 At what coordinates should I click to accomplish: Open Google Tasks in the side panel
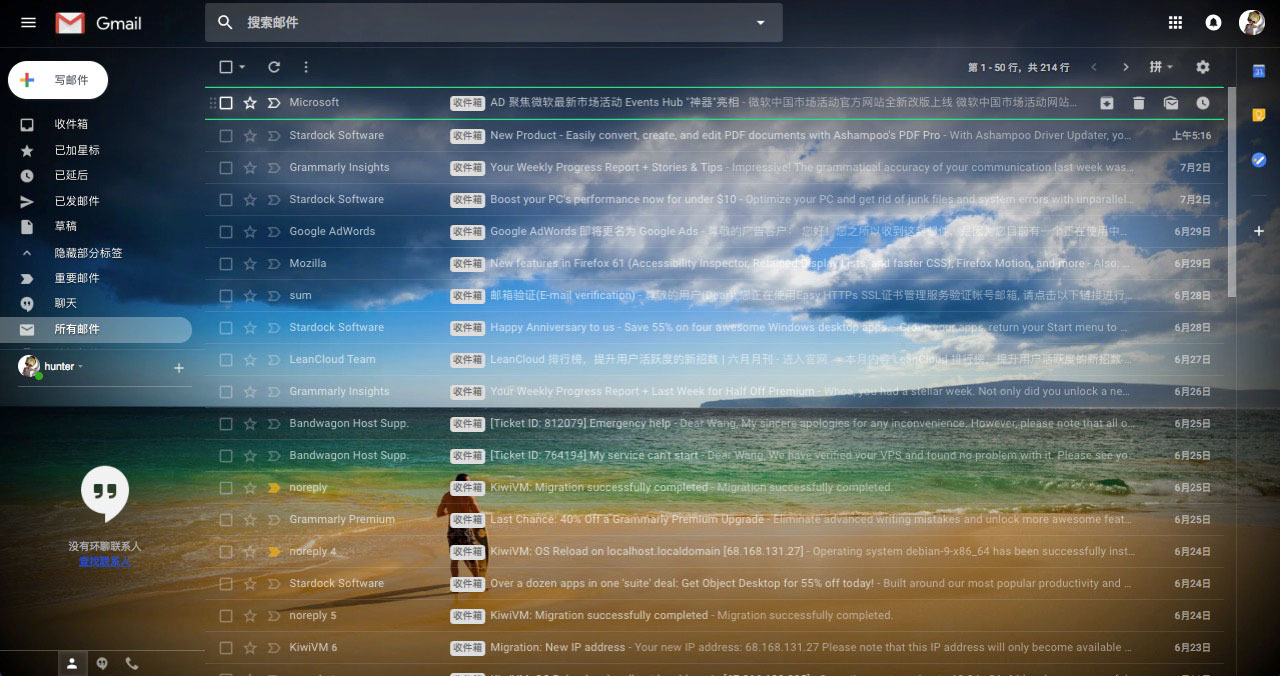point(1259,160)
